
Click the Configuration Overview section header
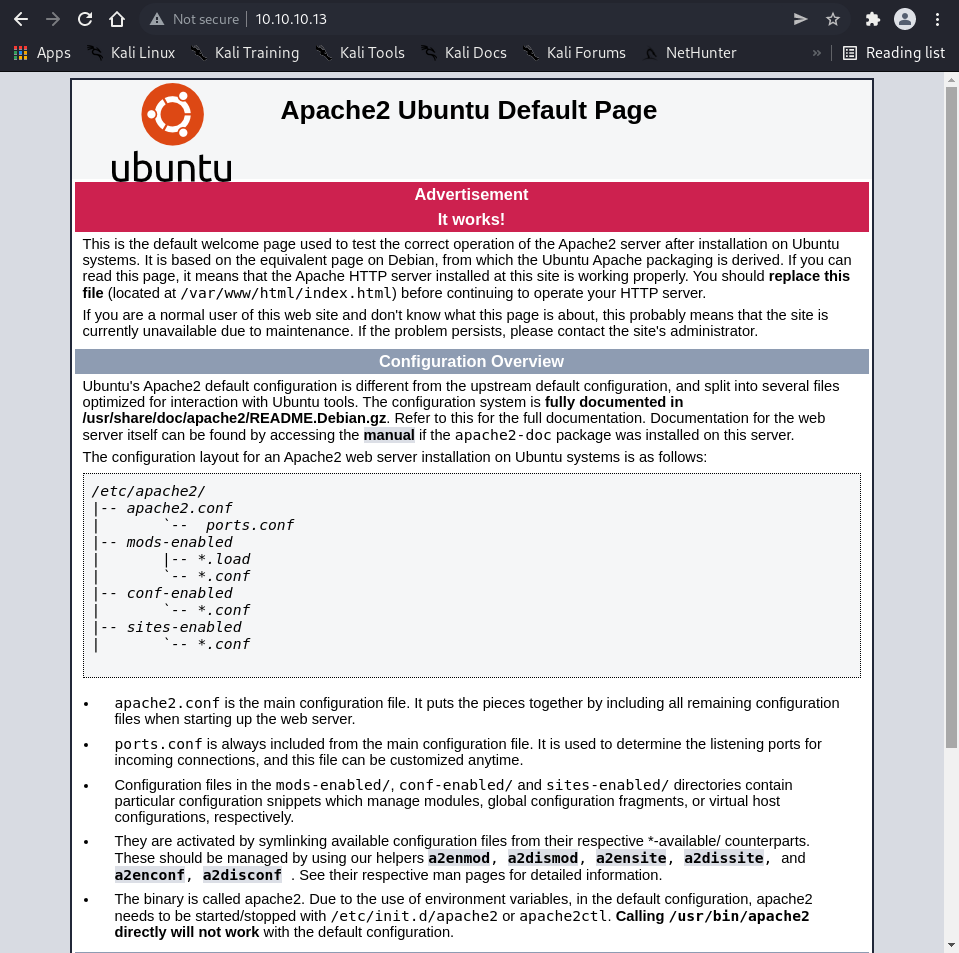point(471,362)
